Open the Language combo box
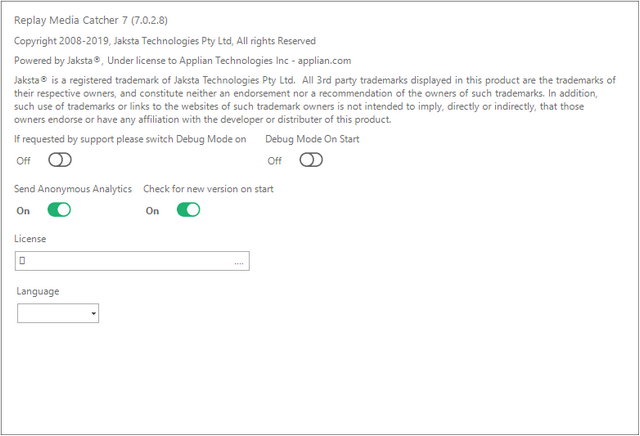Image resolution: width=640 pixels, height=436 pixels. (57, 314)
